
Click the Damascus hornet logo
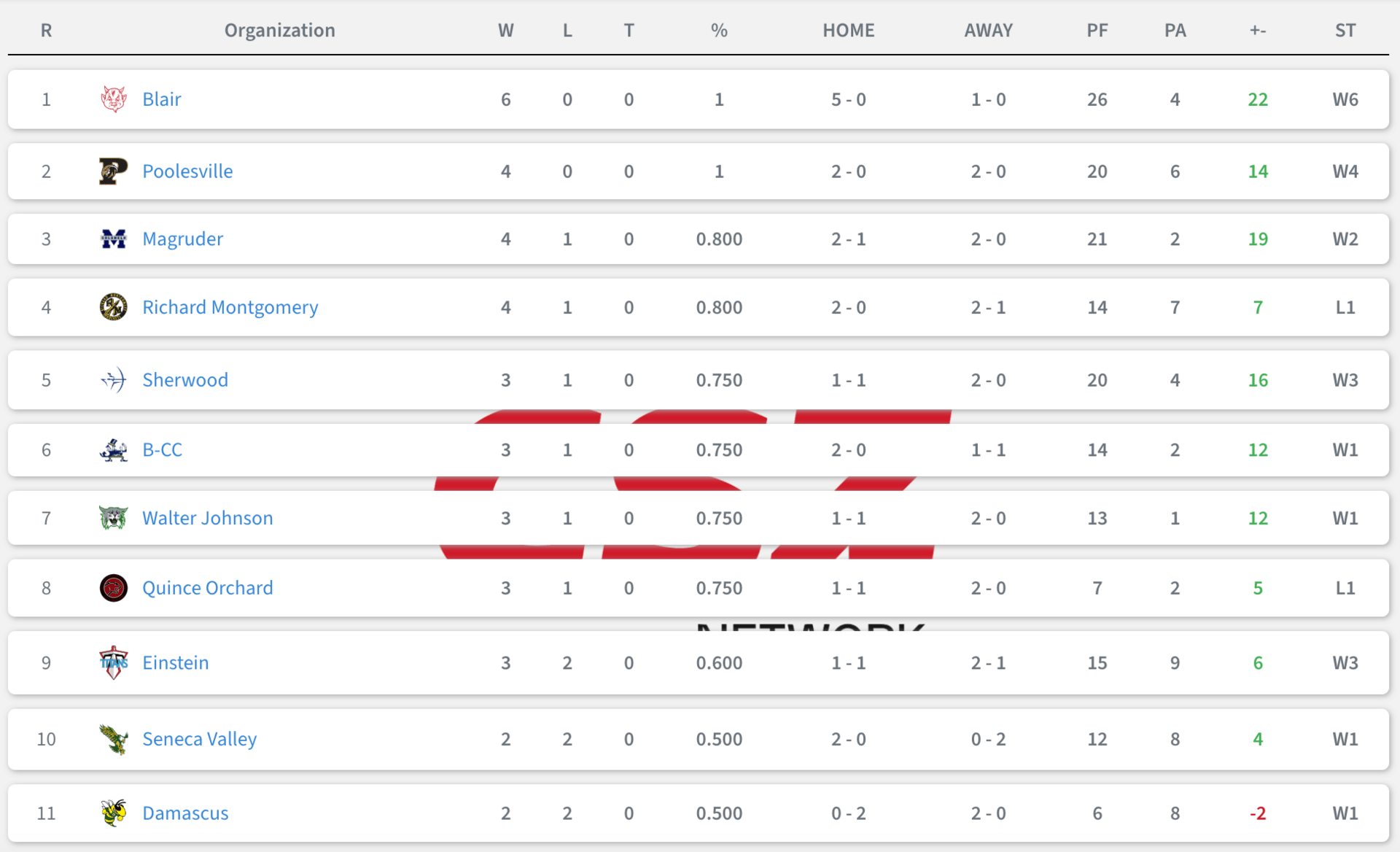[x=114, y=813]
